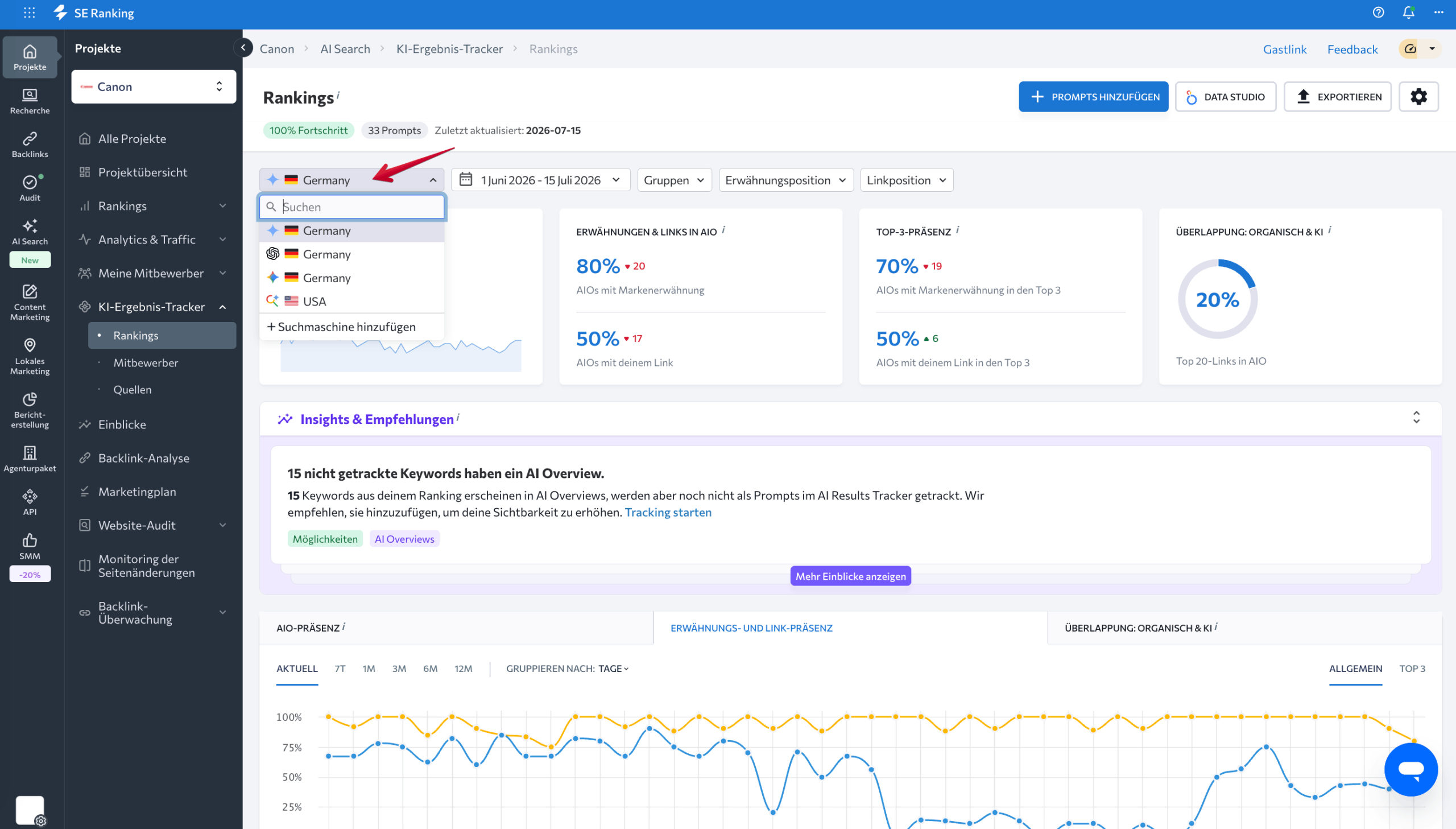
Task: Click the Tracking starten link
Action: [668, 513]
